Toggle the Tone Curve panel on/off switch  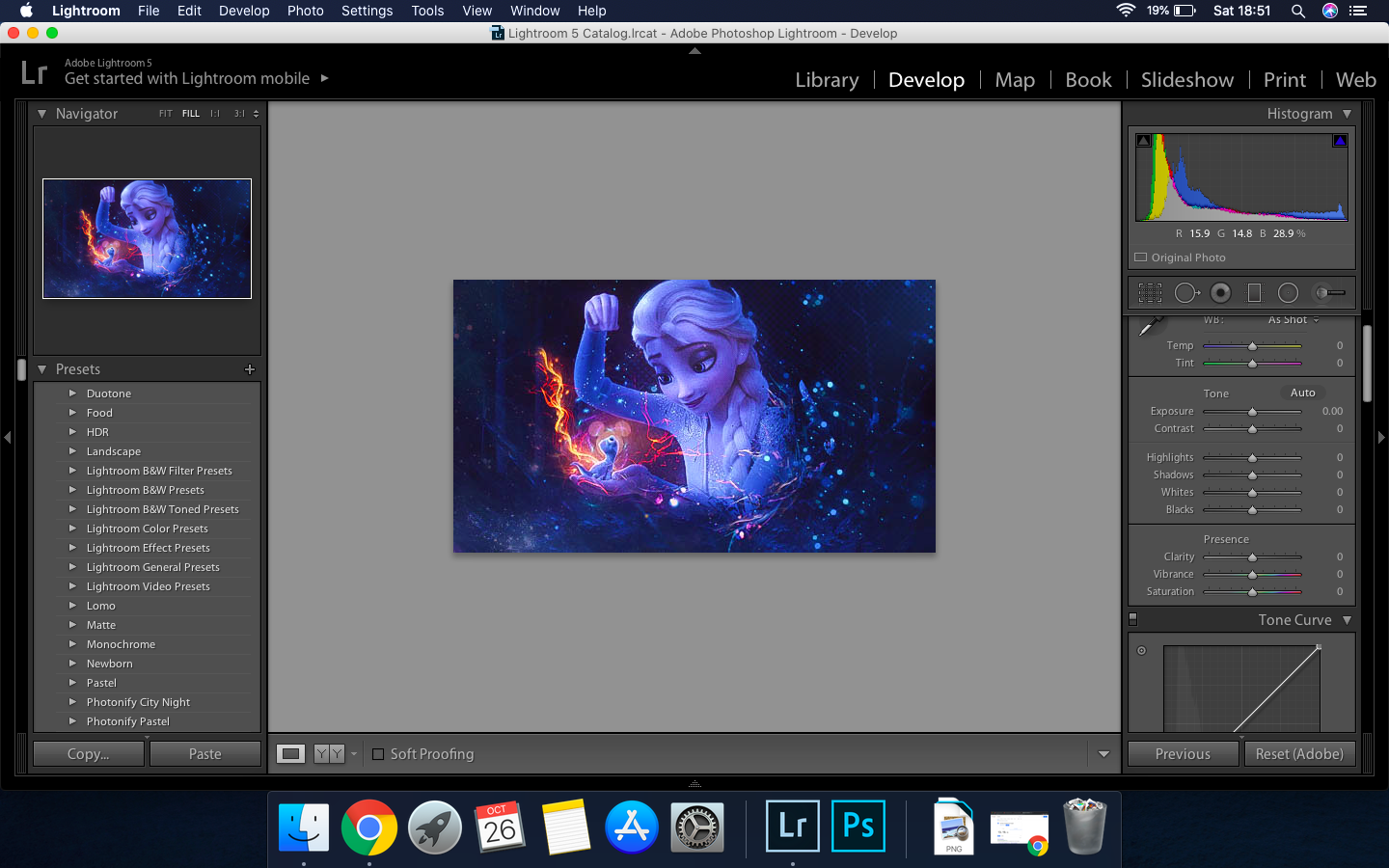(x=1133, y=619)
